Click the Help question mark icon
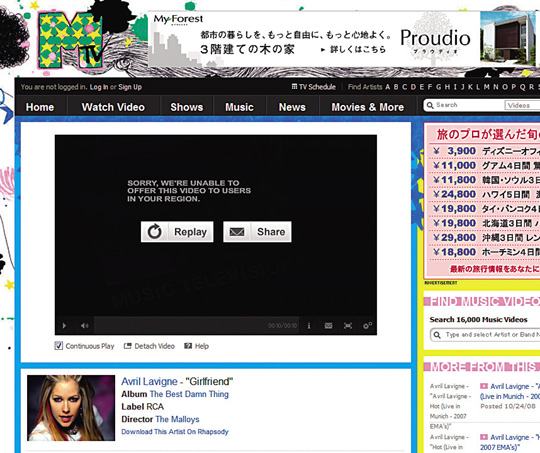This screenshot has height=453, width=540. (188, 346)
